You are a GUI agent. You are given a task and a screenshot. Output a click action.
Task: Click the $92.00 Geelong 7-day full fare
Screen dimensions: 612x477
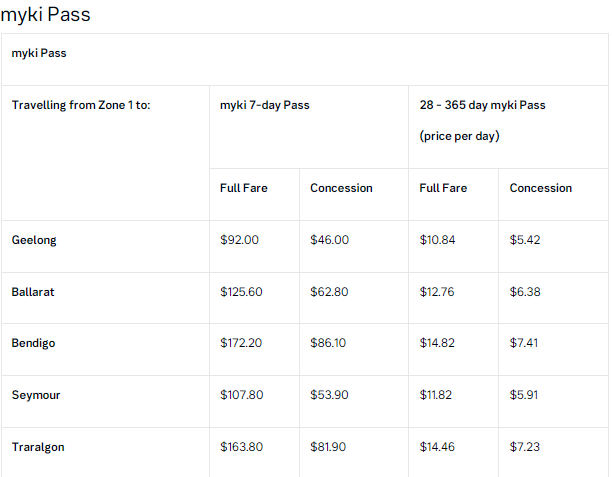click(239, 240)
